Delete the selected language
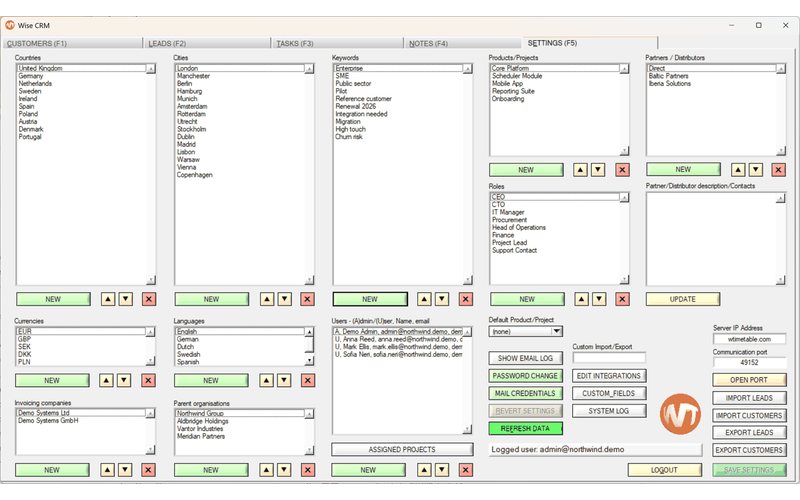 click(308, 380)
